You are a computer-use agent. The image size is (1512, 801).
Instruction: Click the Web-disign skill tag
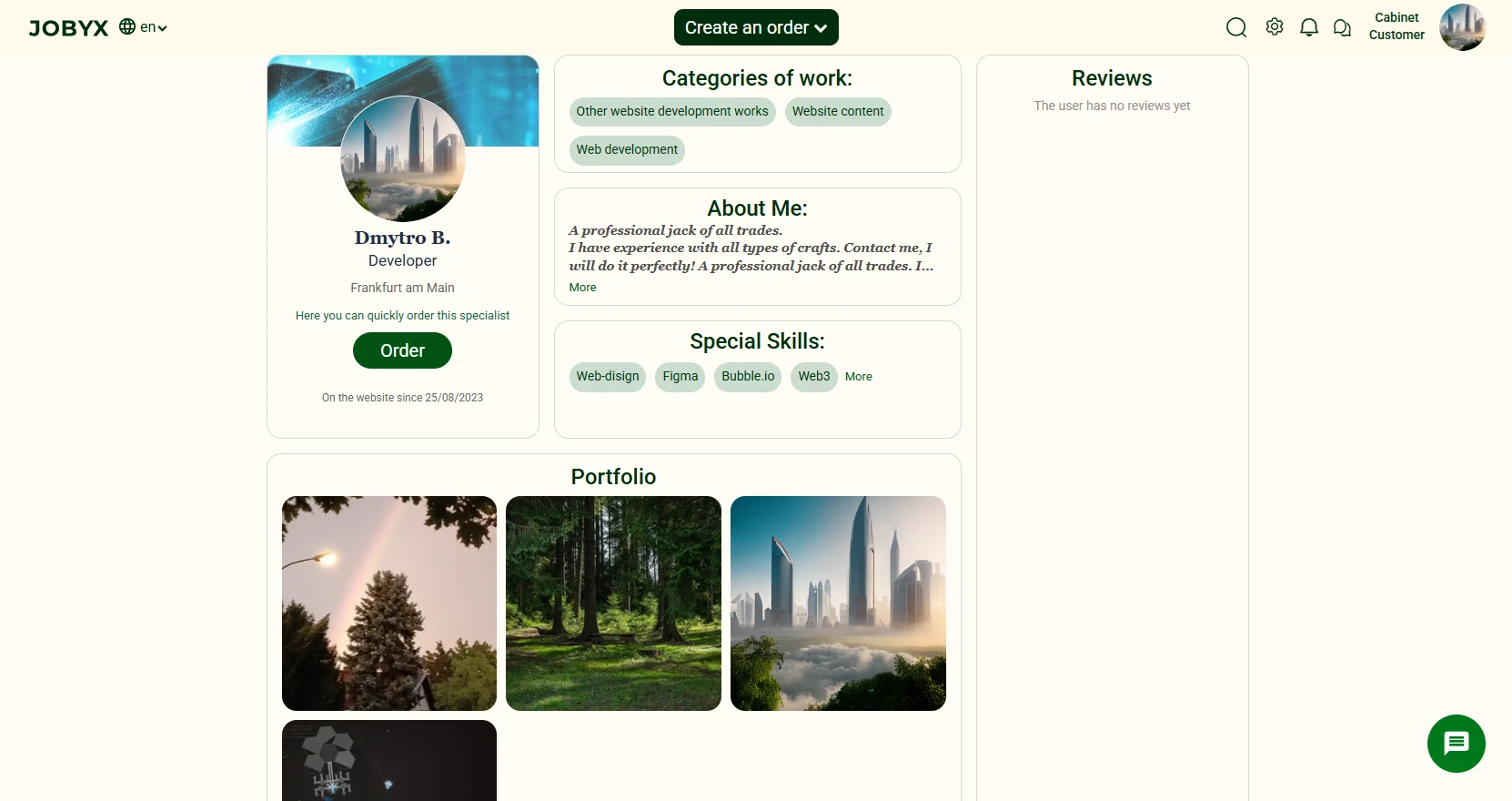pyautogui.click(x=608, y=377)
